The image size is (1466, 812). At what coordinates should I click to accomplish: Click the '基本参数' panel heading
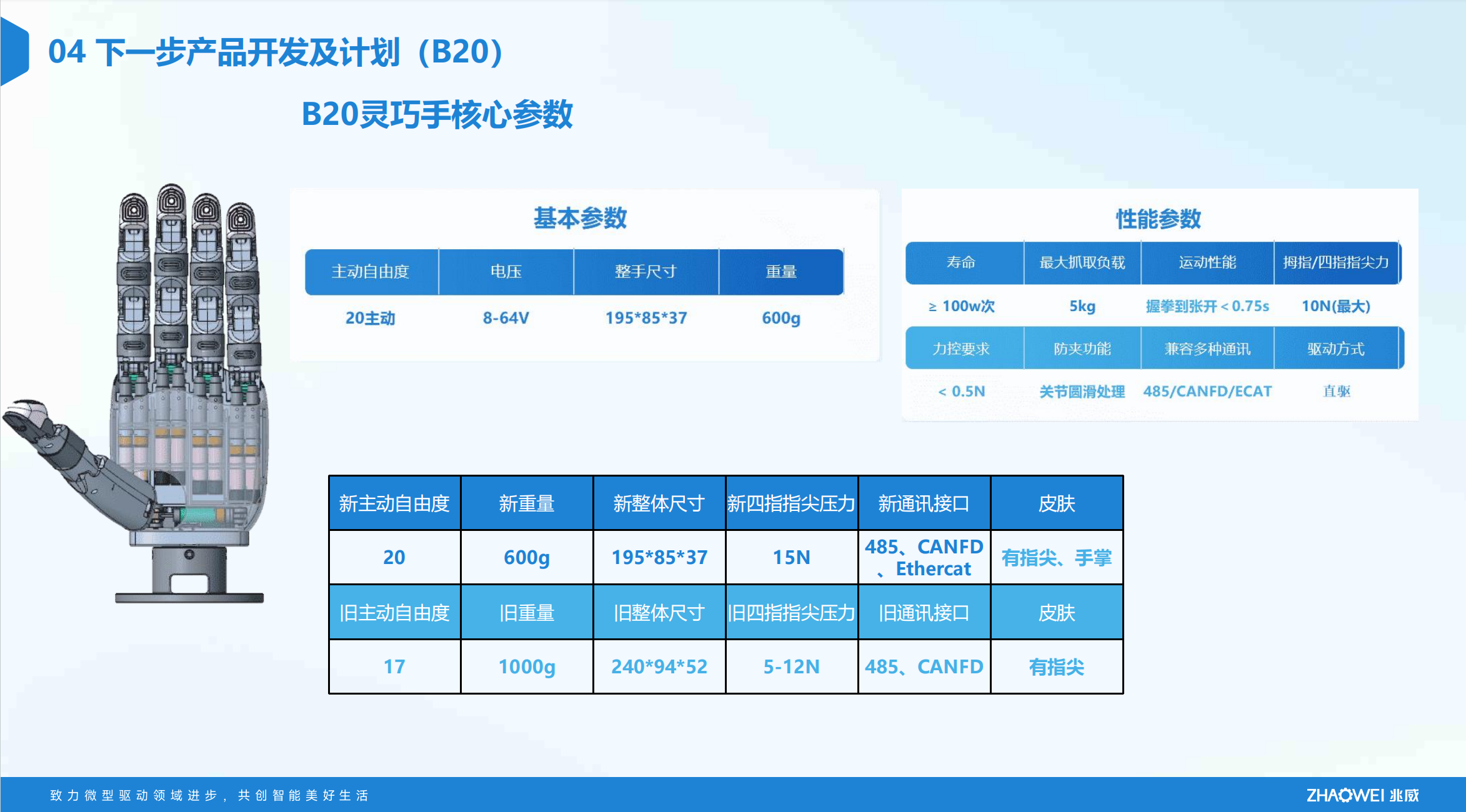click(579, 218)
